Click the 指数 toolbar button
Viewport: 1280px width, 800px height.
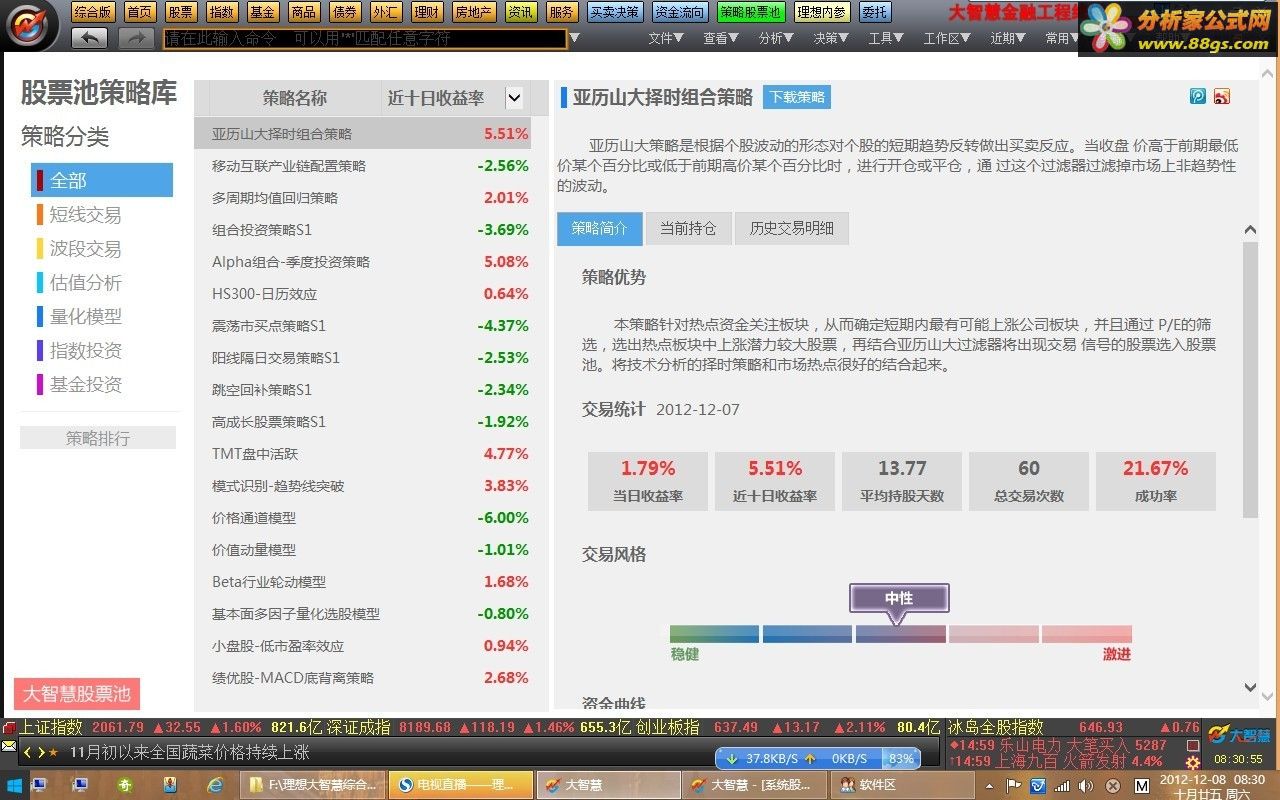click(x=222, y=12)
